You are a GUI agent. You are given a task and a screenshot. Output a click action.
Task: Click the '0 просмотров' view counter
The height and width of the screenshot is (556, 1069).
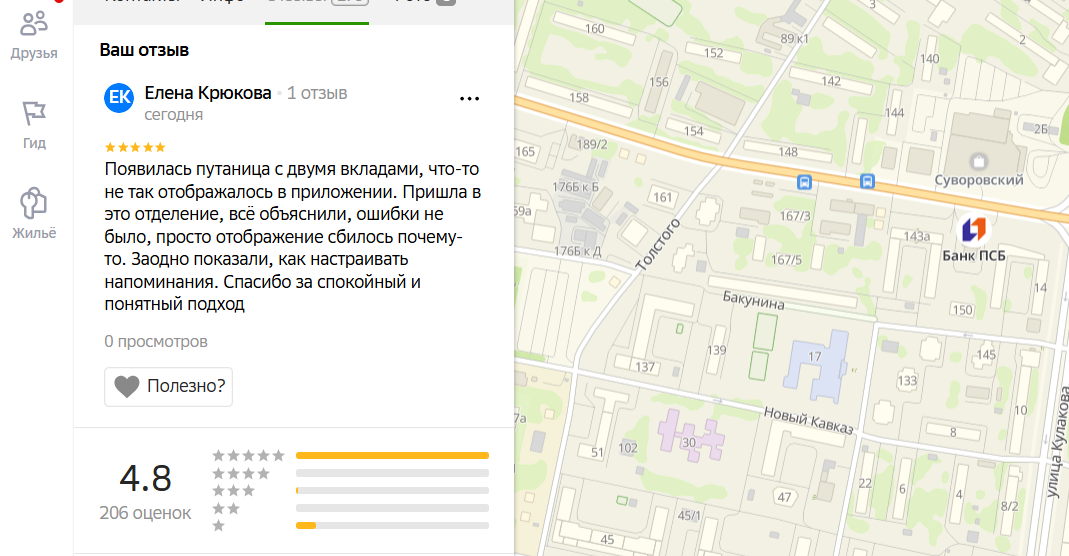tap(156, 341)
